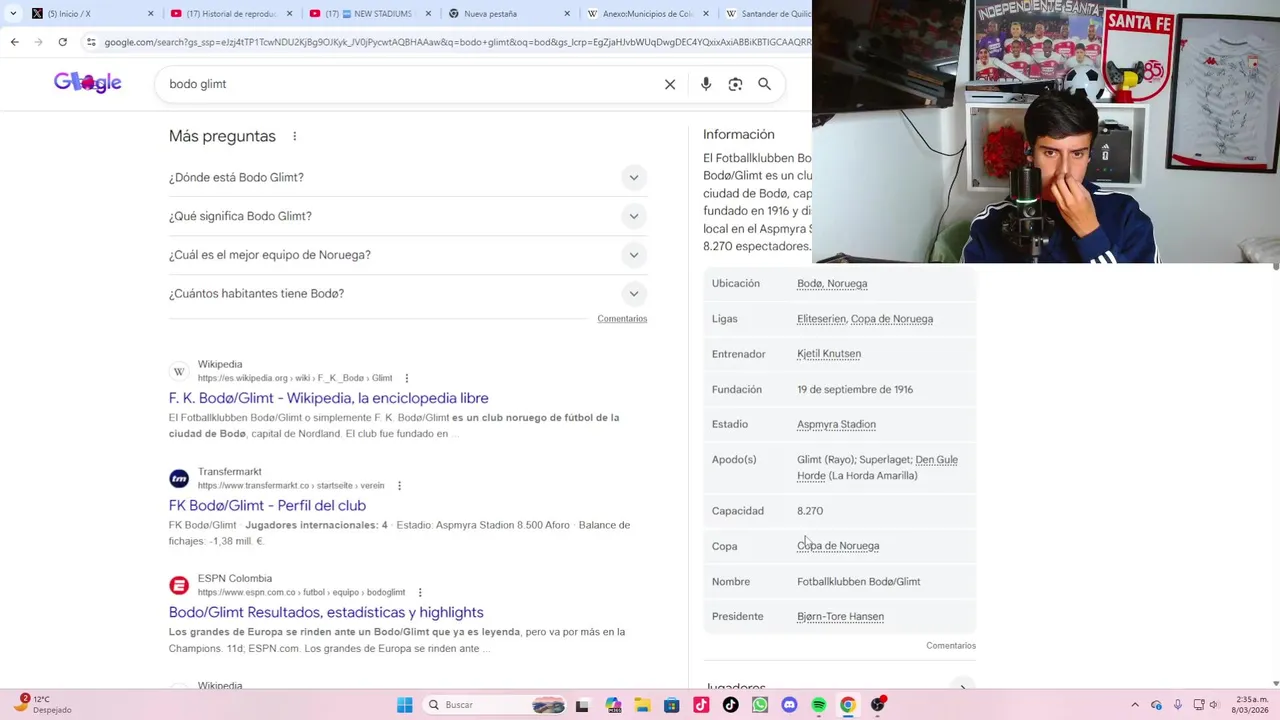
Task: Click 'Comentarios' under the information panel
Action: (951, 646)
